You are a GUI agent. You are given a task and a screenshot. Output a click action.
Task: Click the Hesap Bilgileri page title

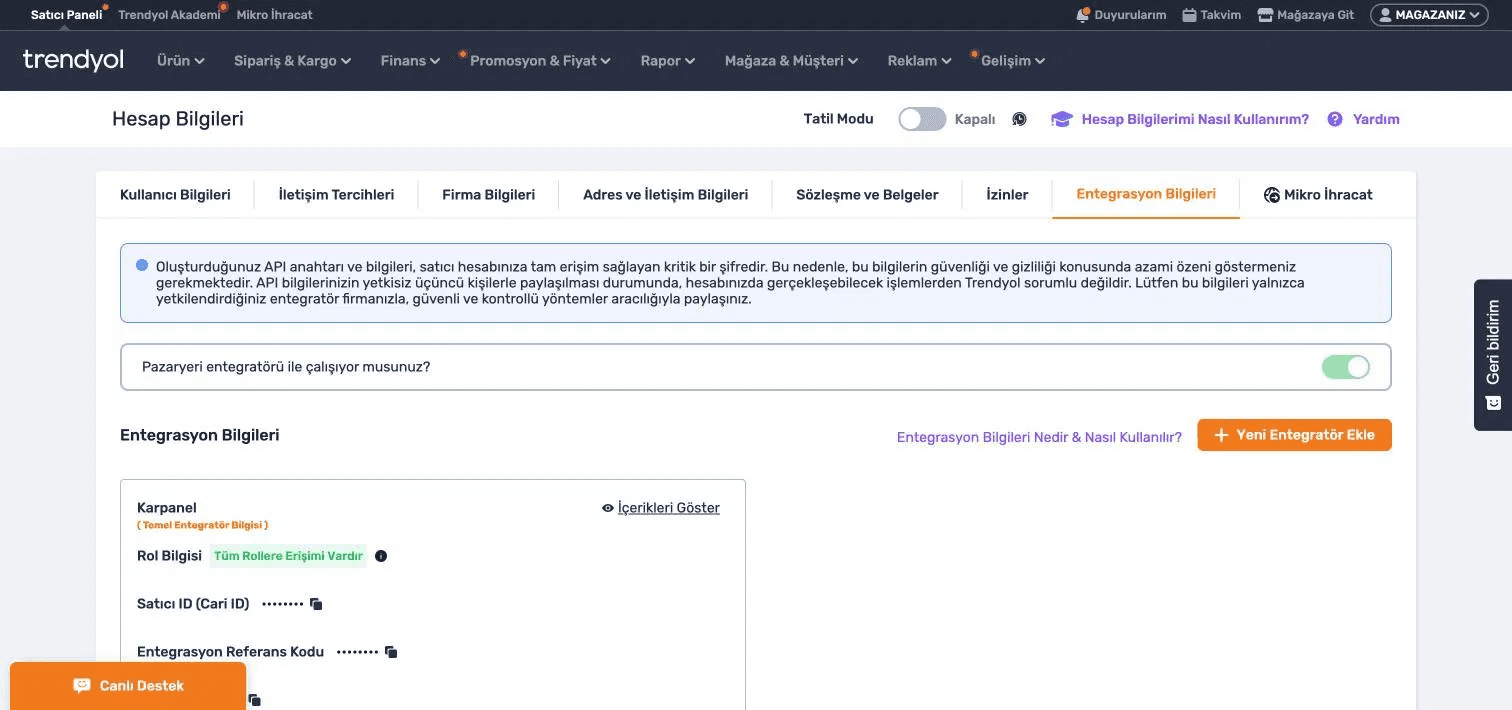click(x=178, y=119)
